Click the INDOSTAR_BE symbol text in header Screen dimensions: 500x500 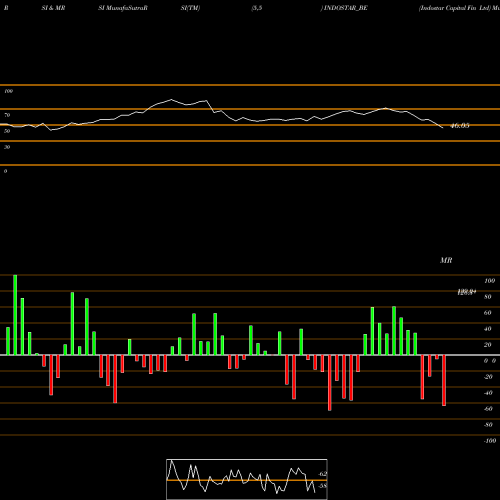346,8
